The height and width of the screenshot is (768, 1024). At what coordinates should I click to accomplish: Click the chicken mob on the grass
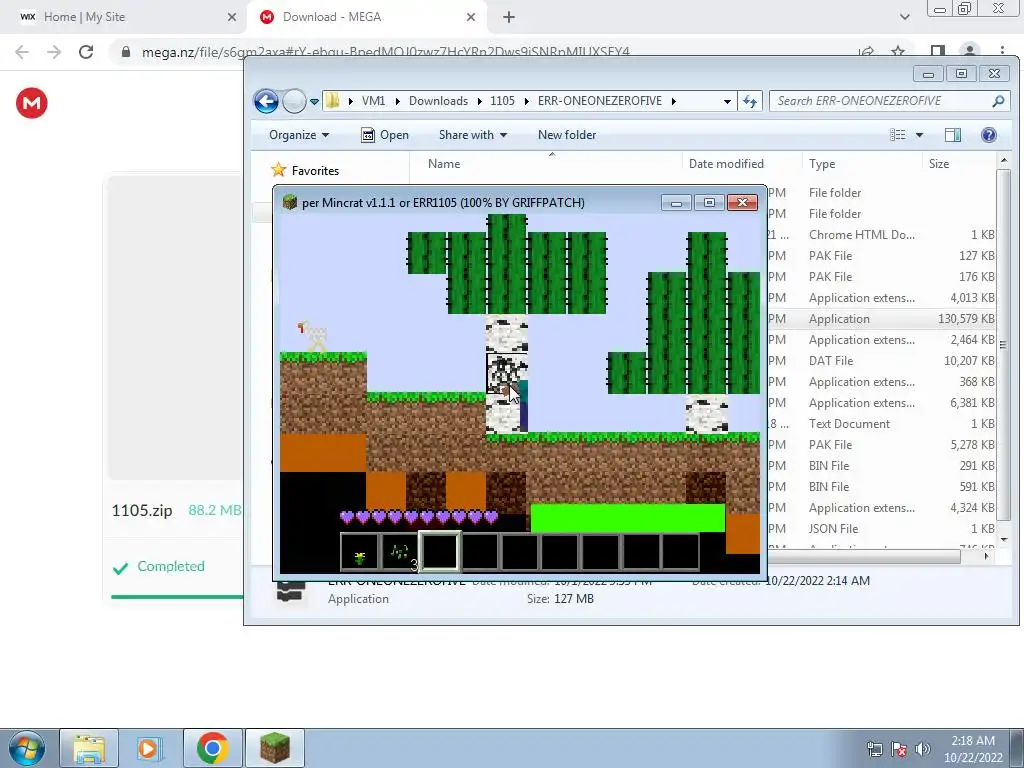coord(313,337)
